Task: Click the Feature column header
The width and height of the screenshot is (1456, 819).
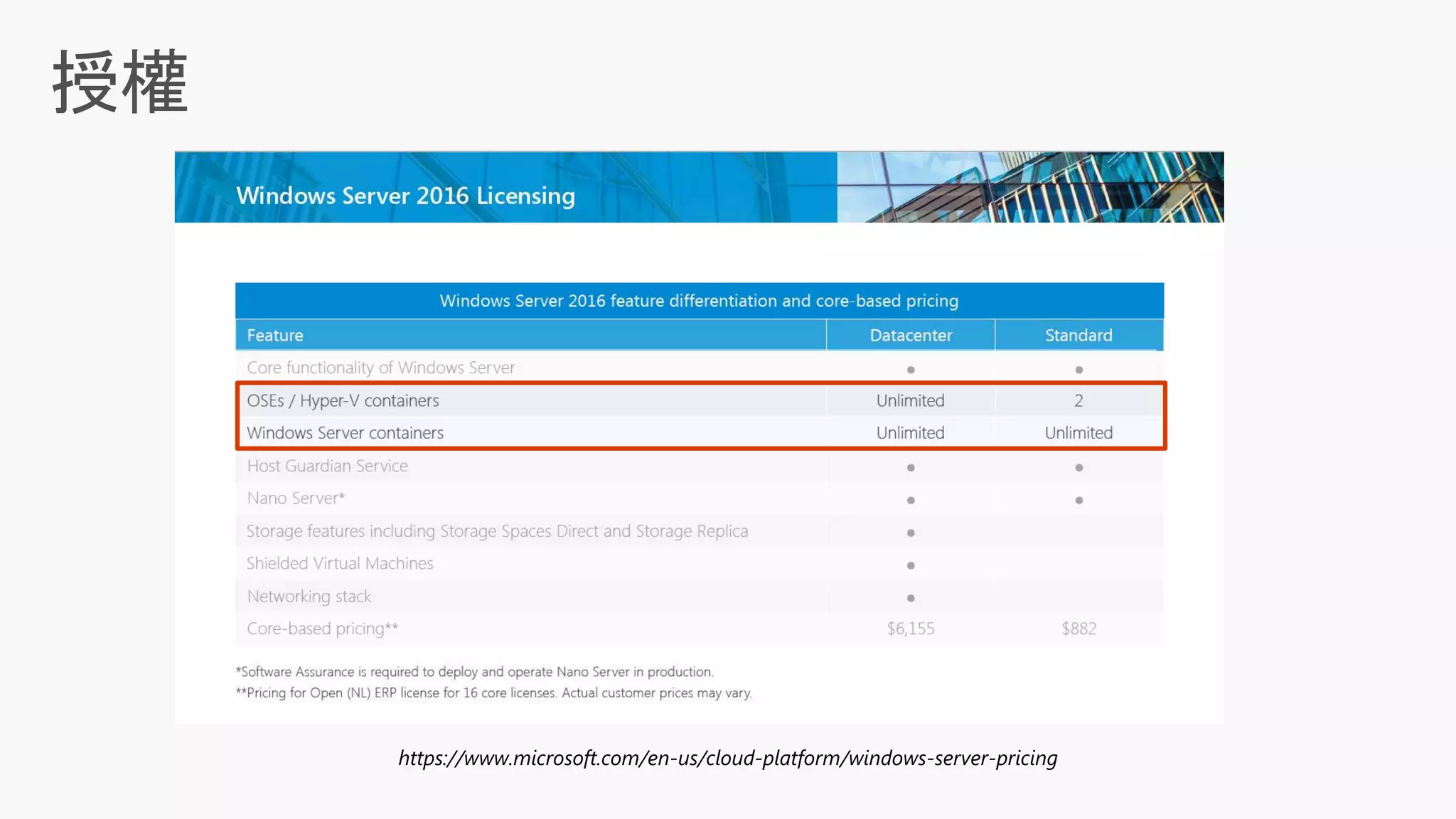Action: pos(275,335)
